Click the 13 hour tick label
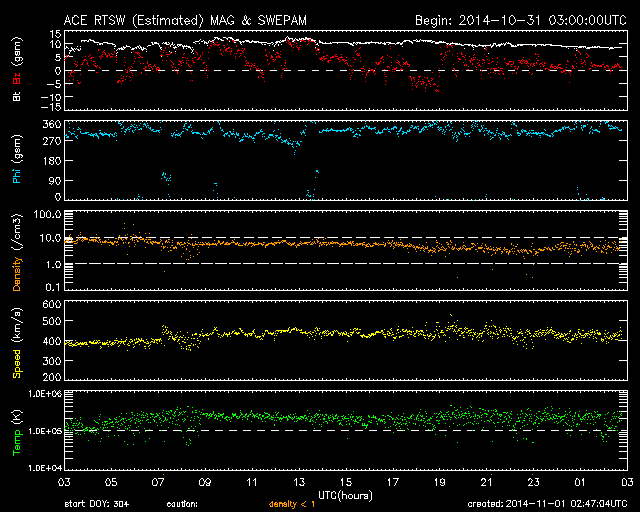The image size is (640, 512). click(x=300, y=483)
